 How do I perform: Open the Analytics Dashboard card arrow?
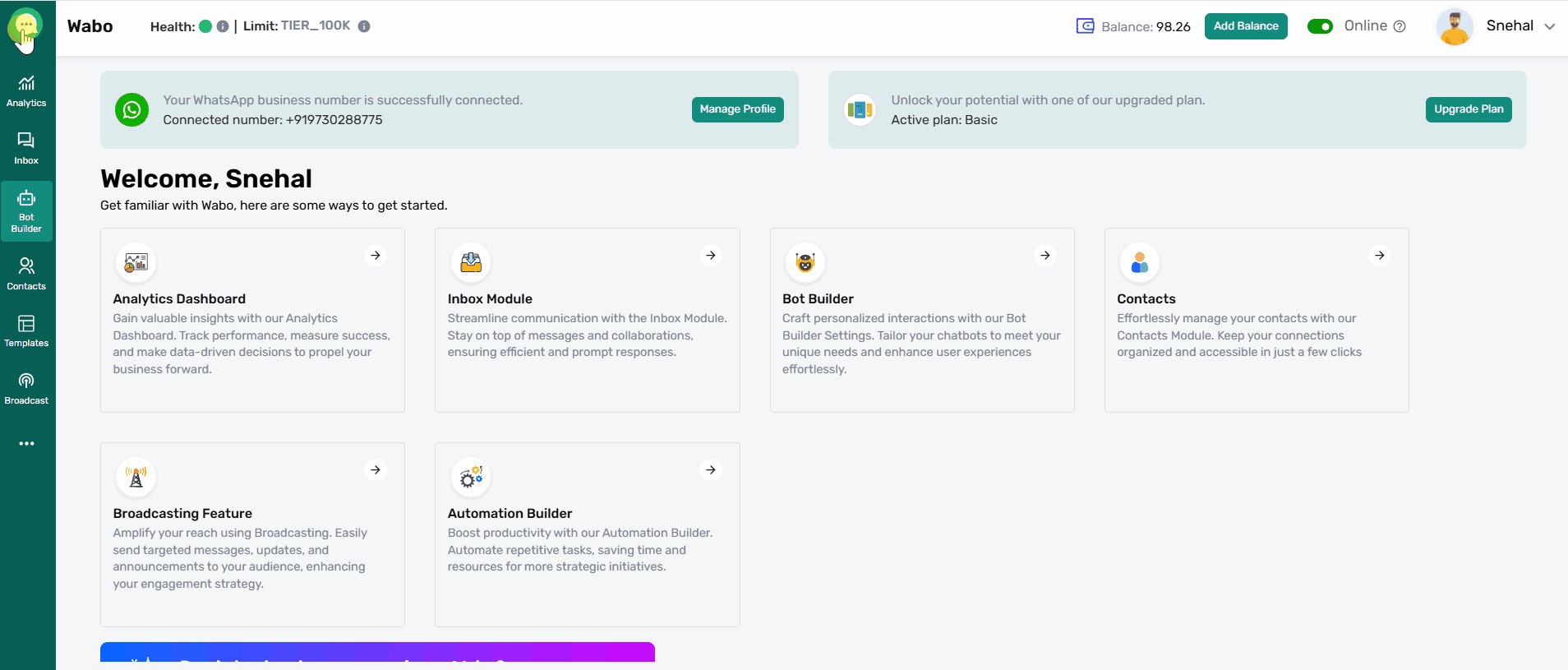[376, 256]
